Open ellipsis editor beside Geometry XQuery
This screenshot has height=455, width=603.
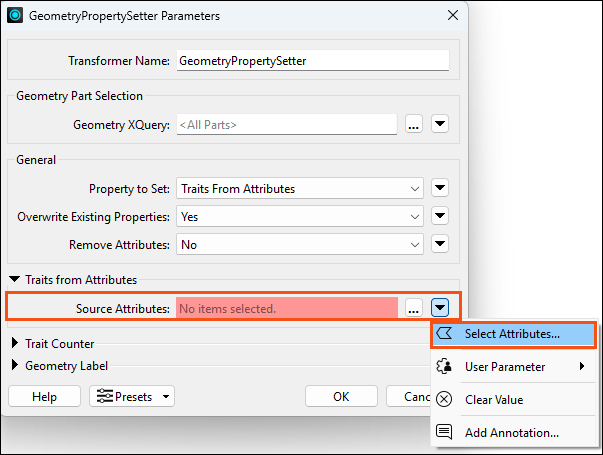pyautogui.click(x=414, y=124)
